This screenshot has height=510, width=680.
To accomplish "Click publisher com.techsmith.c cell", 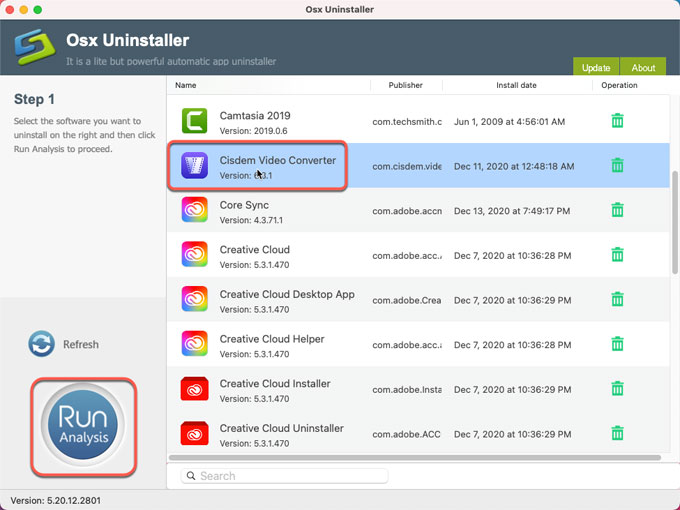I will [x=407, y=122].
